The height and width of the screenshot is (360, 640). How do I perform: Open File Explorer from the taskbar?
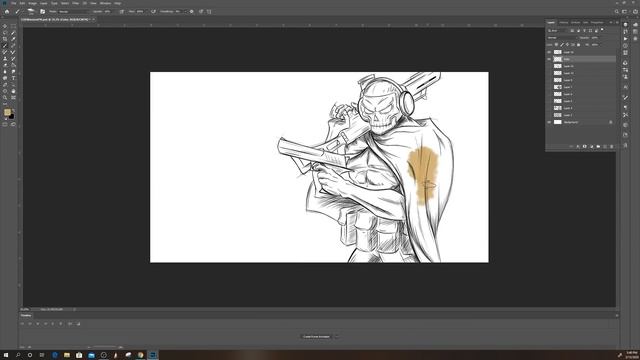click(67, 355)
